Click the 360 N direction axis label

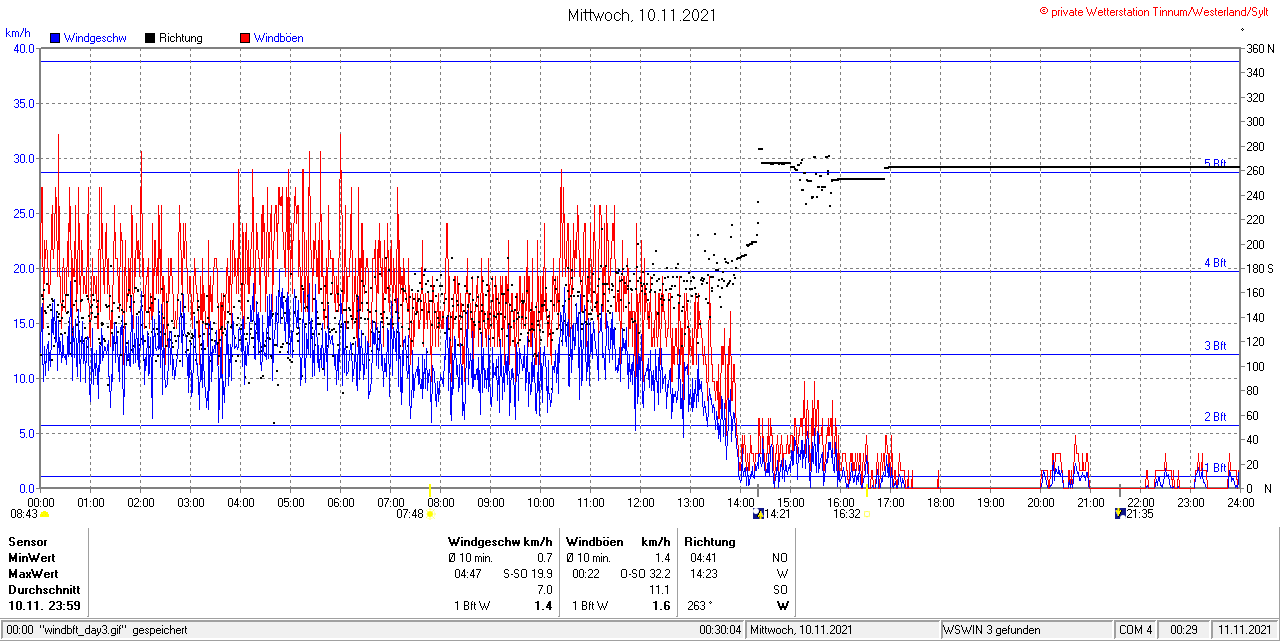1259,49
